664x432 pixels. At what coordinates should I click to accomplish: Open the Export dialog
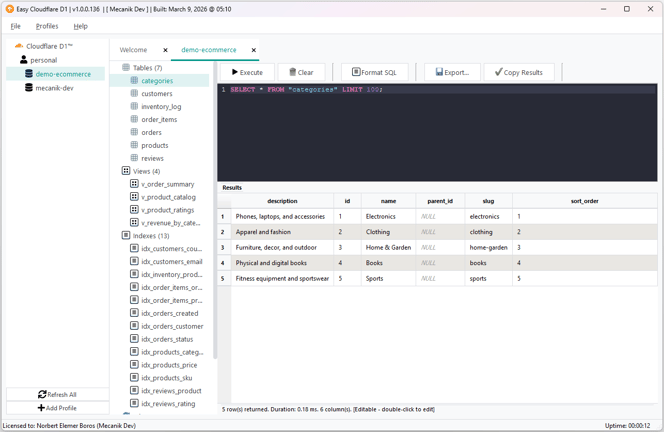point(452,72)
